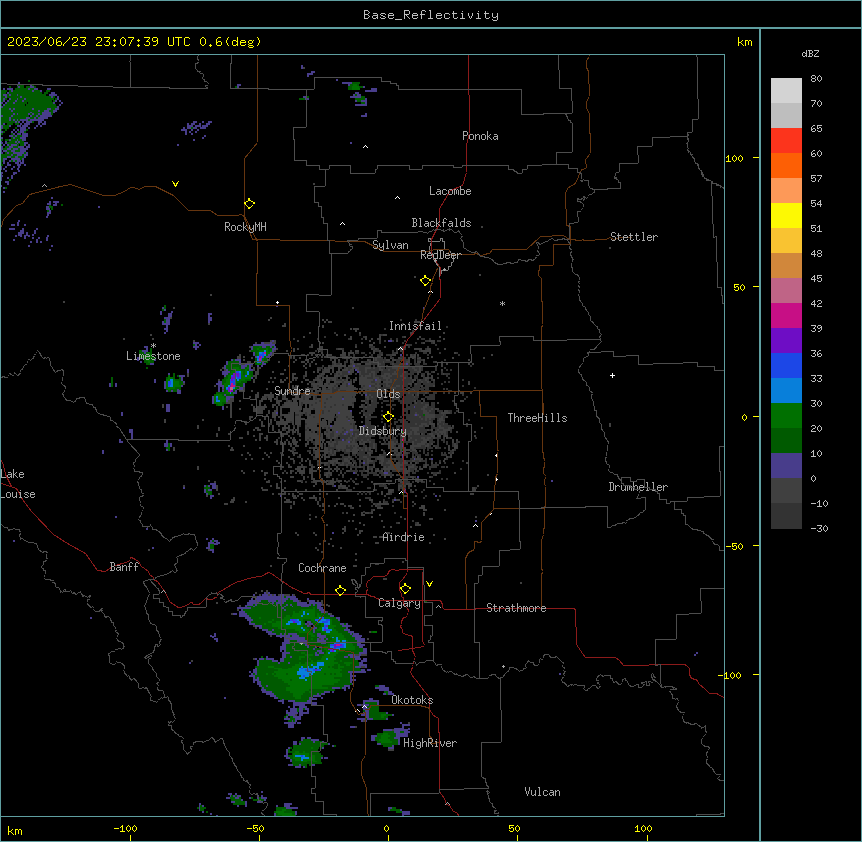Select the Limestone label
This screenshot has height=842, width=862.
pos(153,356)
